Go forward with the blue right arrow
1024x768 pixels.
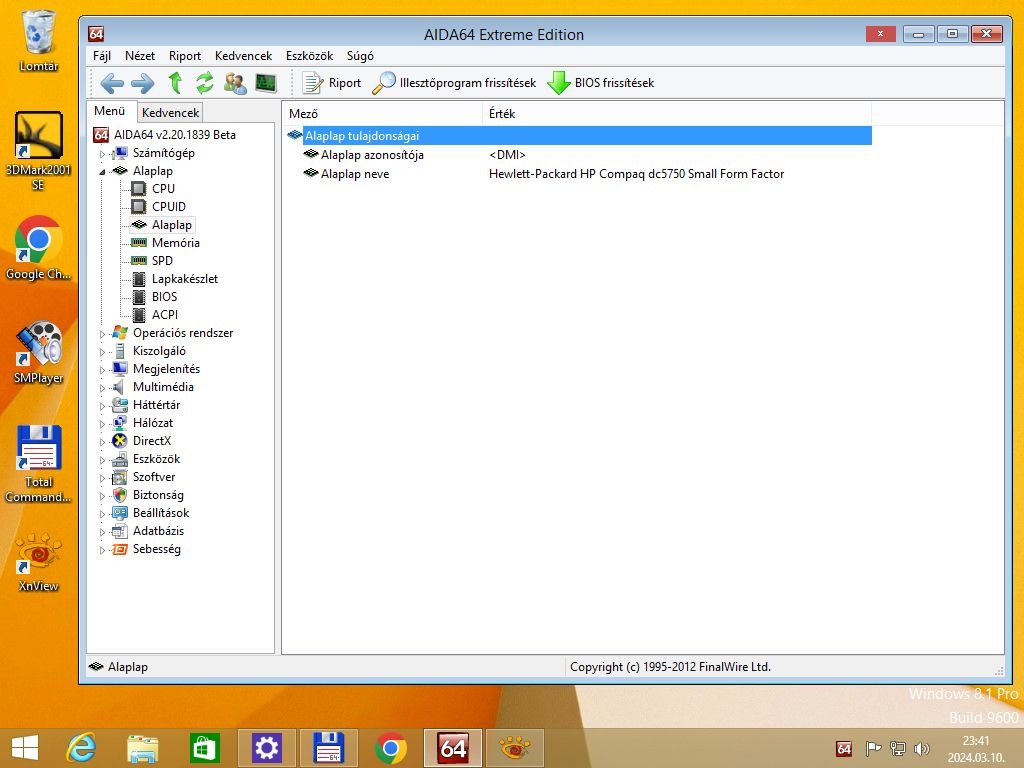click(142, 83)
